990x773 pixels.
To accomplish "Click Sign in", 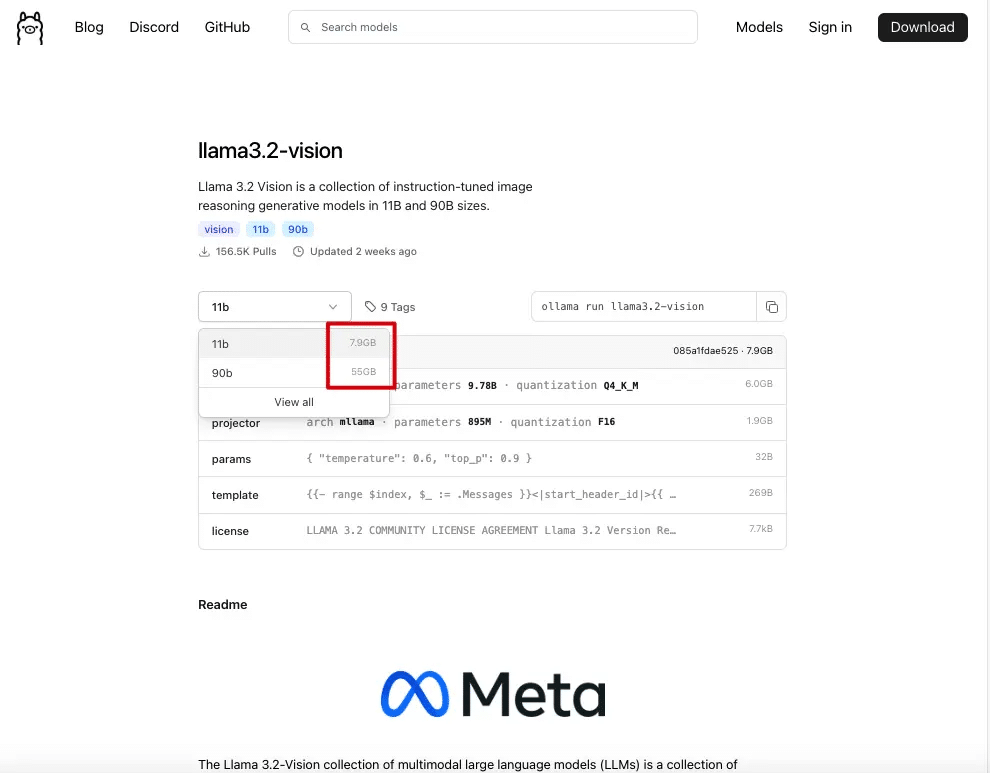I will [x=830, y=27].
